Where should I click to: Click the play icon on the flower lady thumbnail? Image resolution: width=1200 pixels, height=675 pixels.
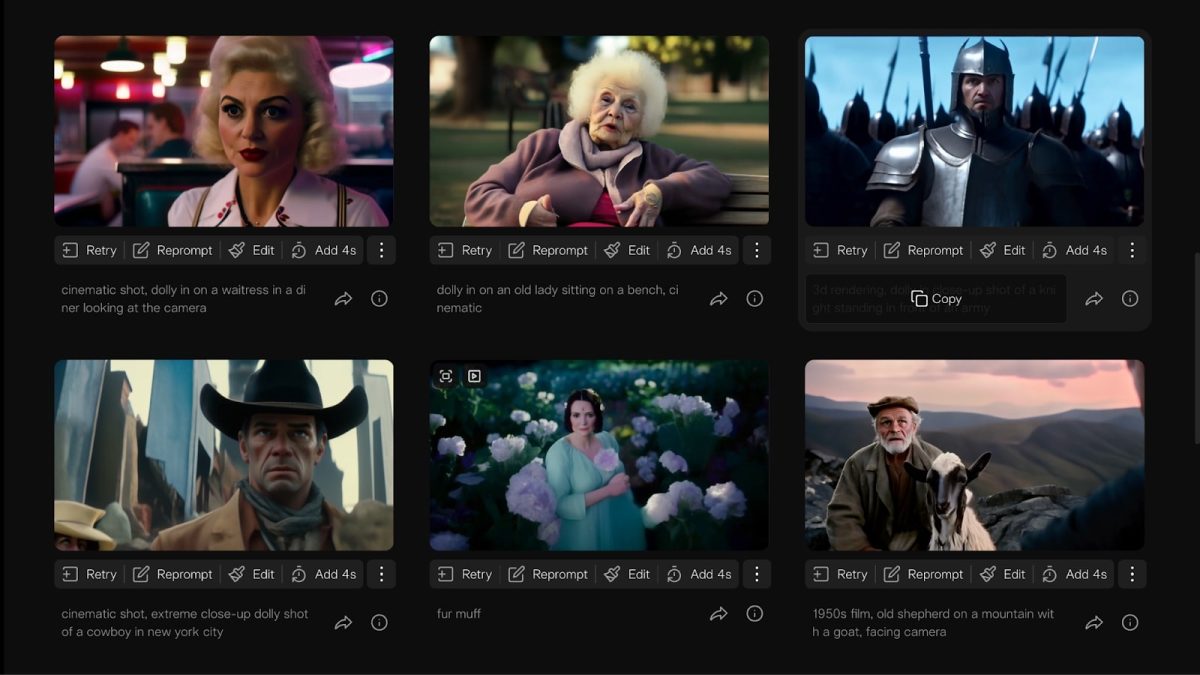(474, 376)
